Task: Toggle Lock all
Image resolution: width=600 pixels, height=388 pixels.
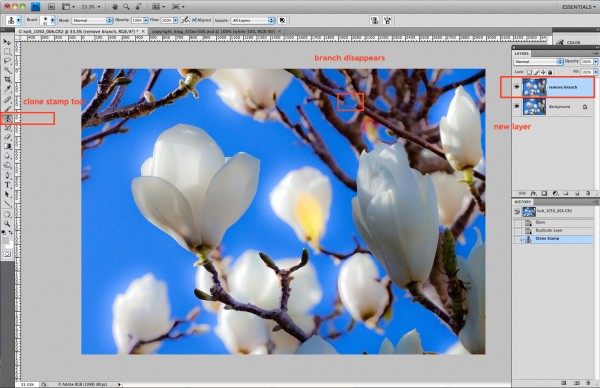Action: click(550, 72)
